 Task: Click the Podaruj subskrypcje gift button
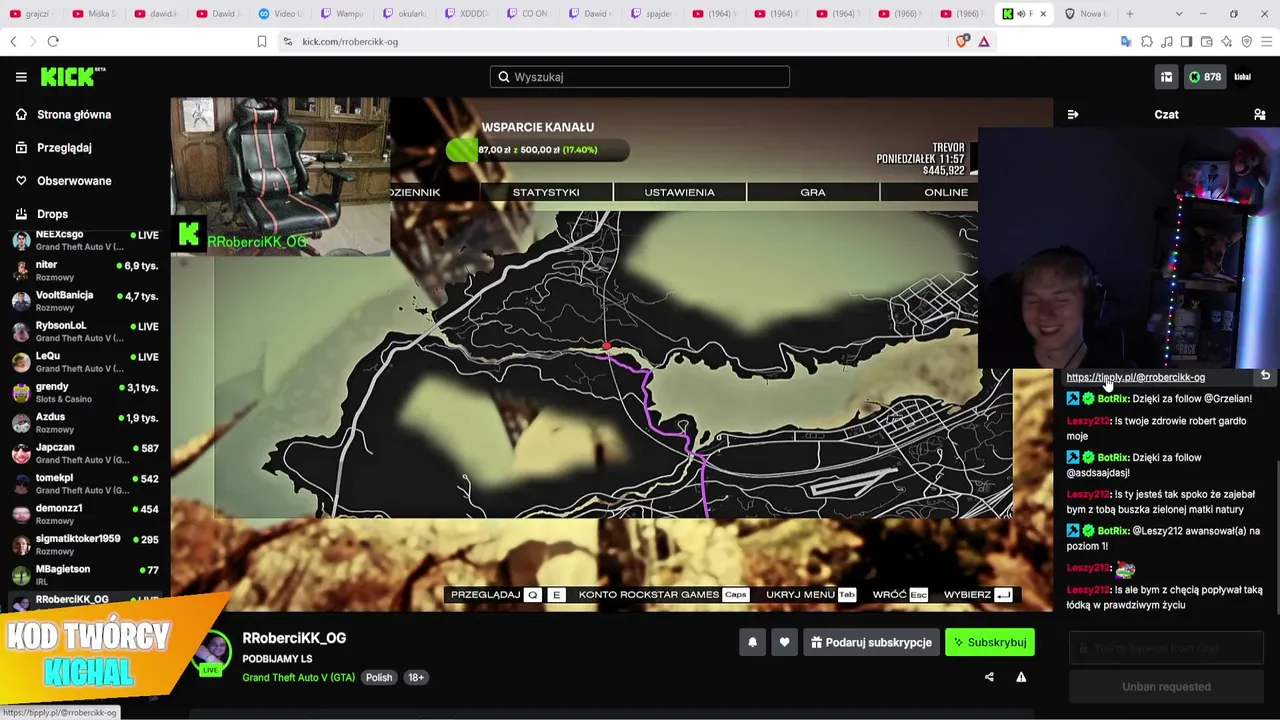click(x=870, y=642)
